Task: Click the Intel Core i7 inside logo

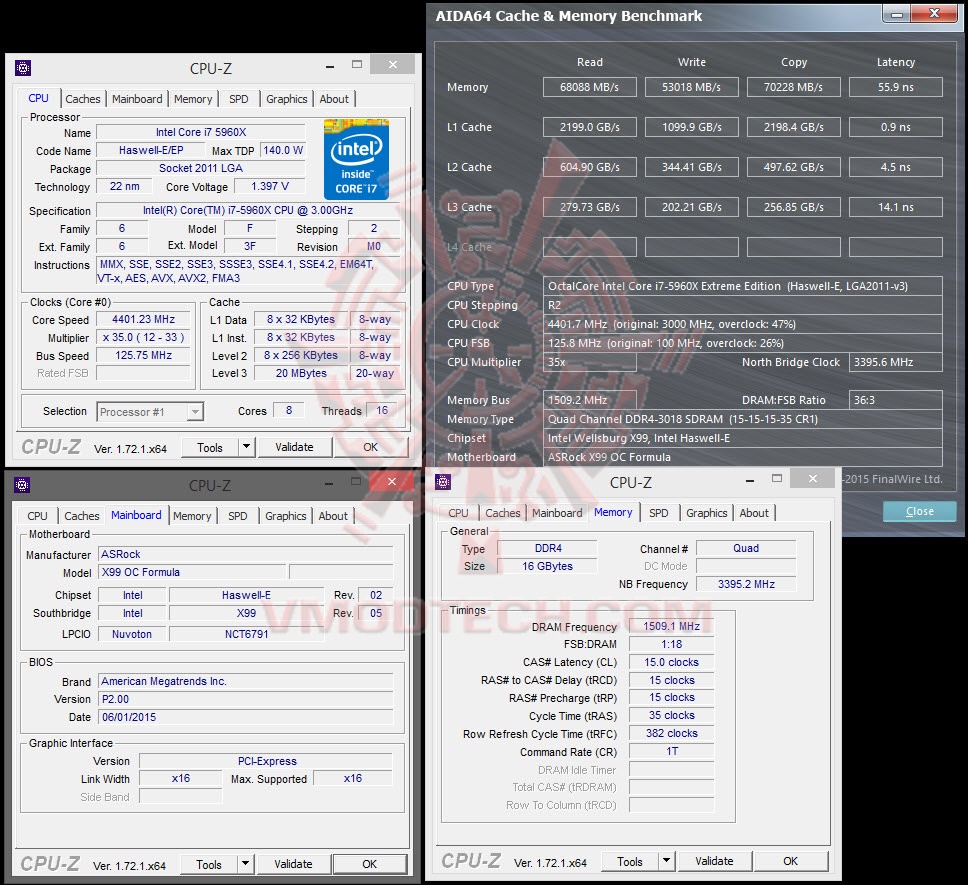Action: pos(356,159)
